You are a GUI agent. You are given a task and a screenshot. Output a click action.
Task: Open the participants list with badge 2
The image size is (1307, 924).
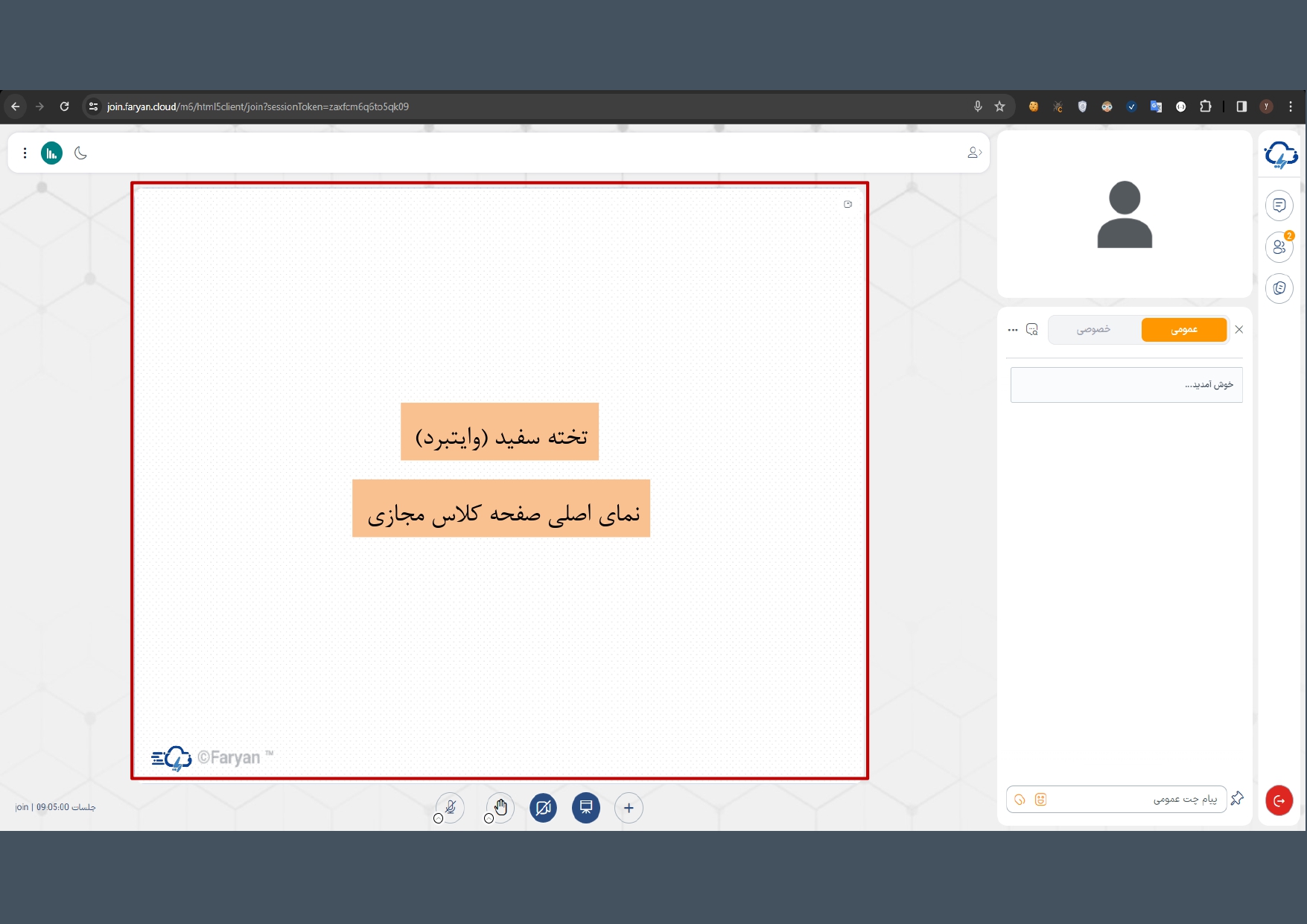coord(1279,247)
